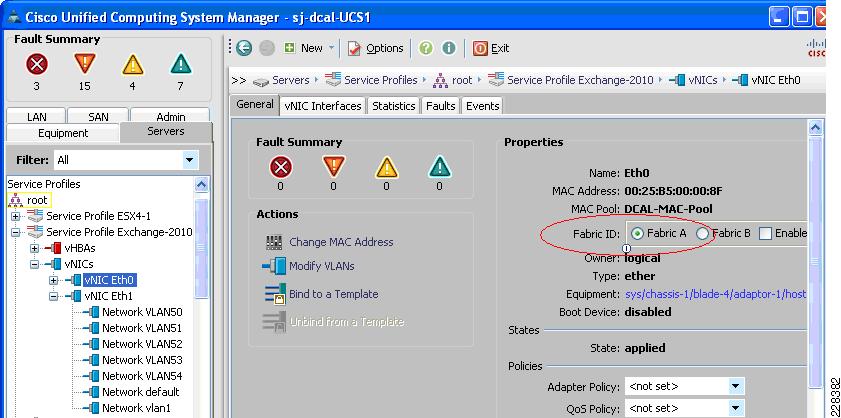Open the vNIC Interfaces tab

click(x=323, y=106)
